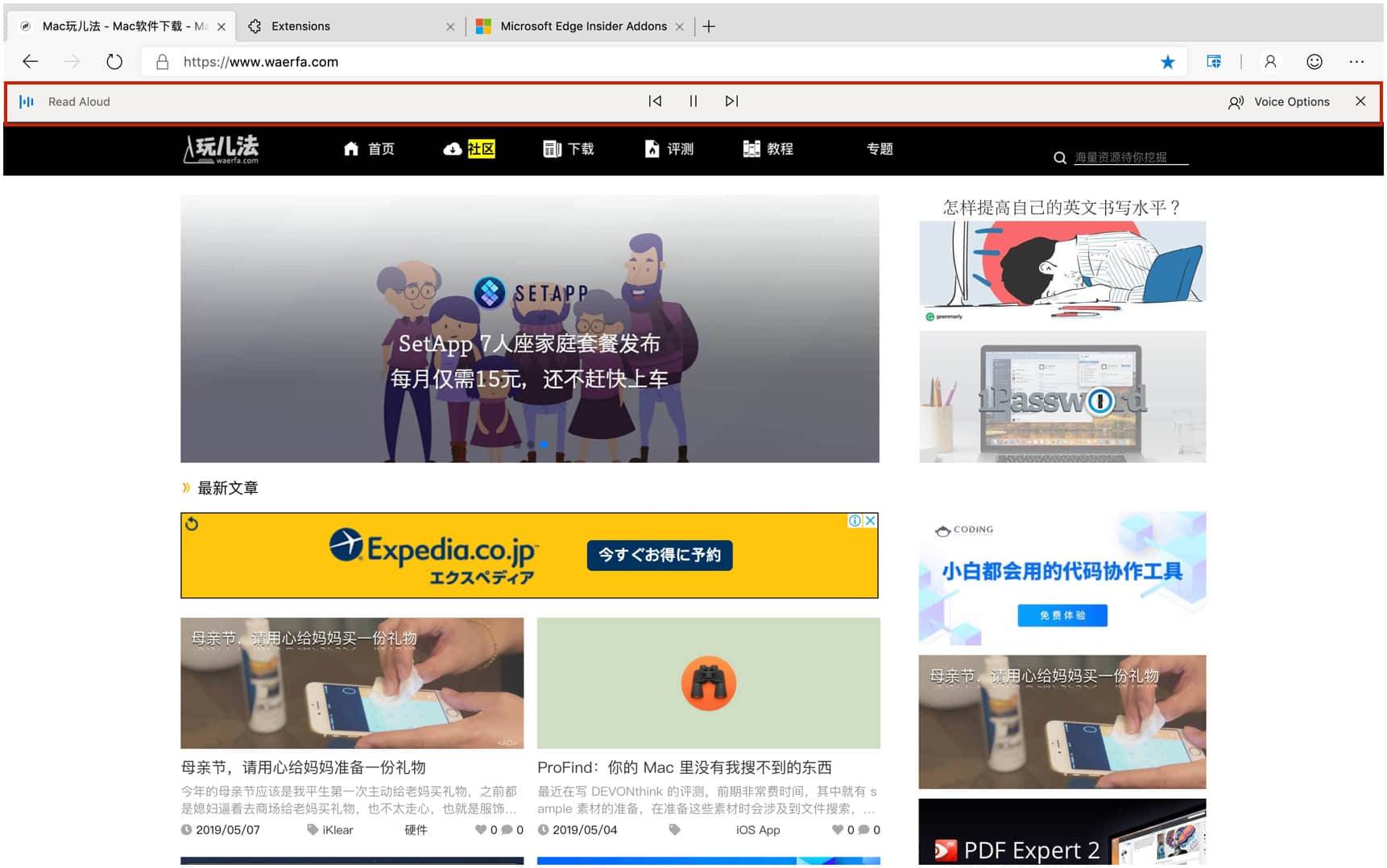
Task: Send feedback with smiley icon
Action: point(1314,62)
